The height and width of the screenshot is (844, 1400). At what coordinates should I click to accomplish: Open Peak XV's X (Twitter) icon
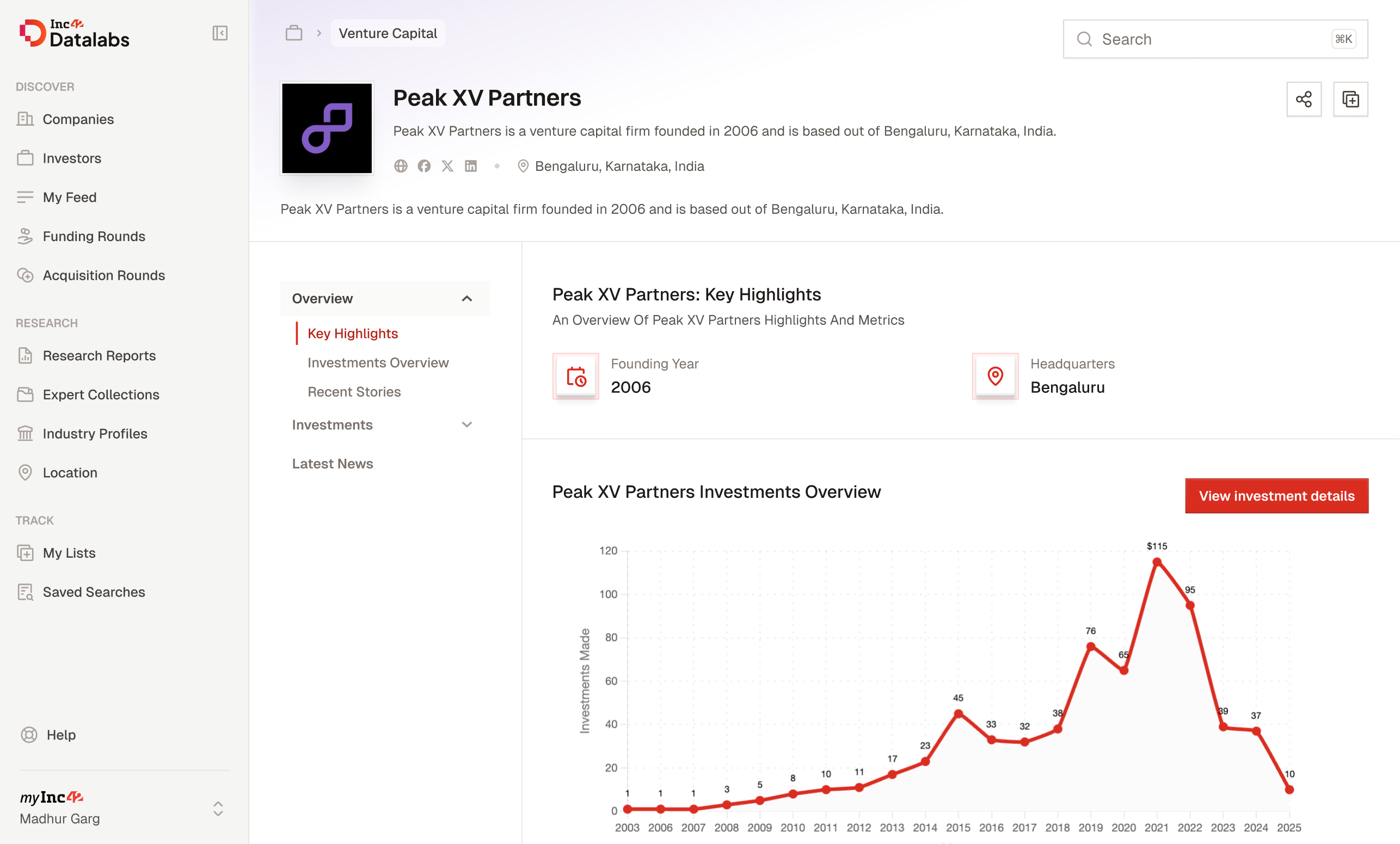447,166
